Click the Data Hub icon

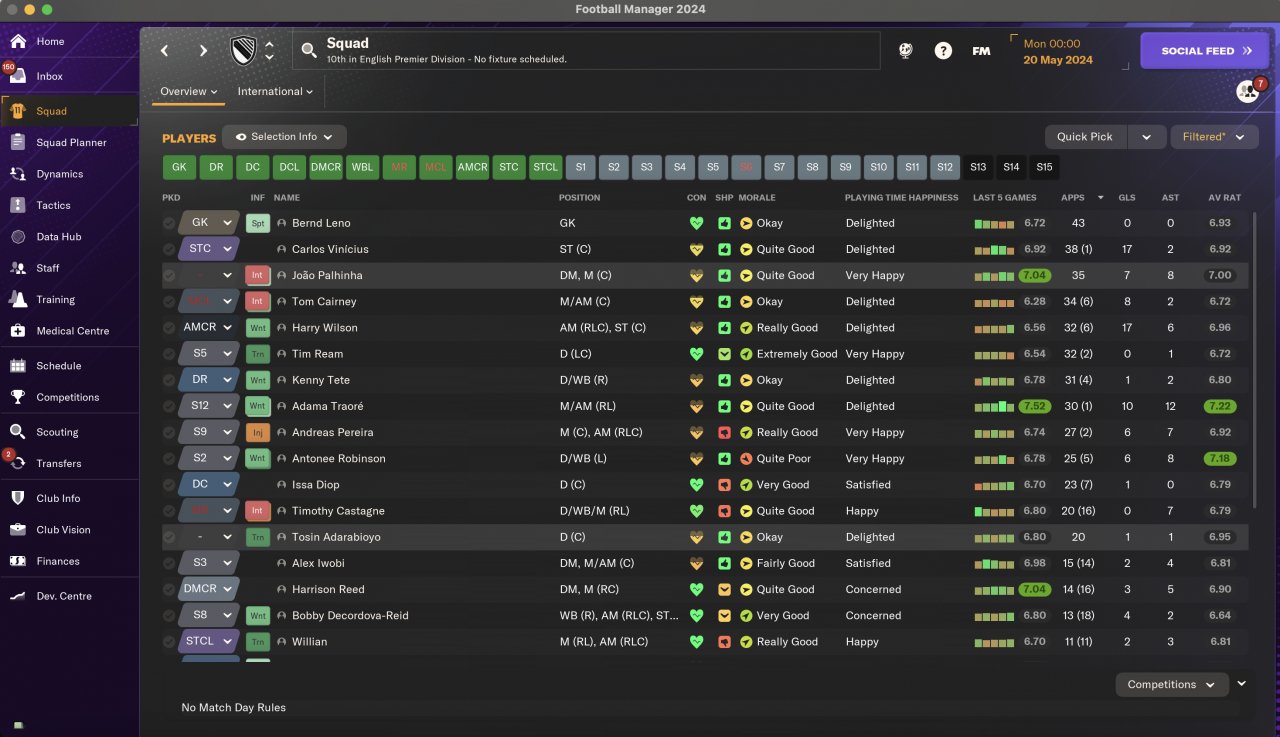(x=18, y=237)
